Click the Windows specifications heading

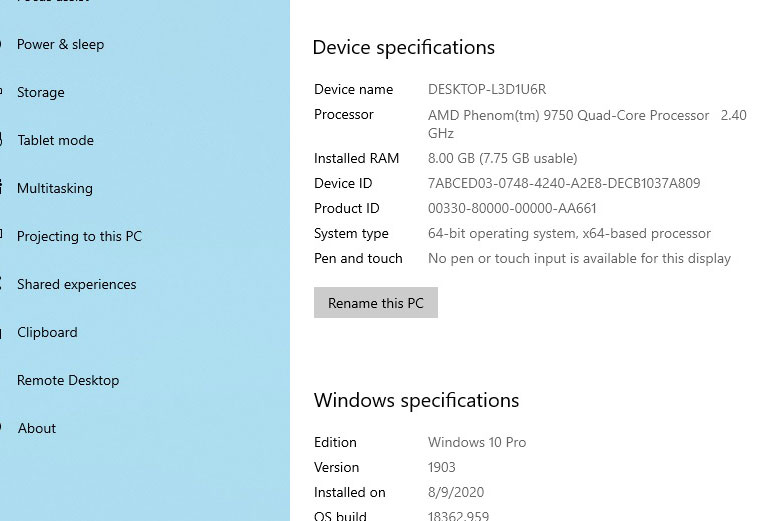tap(416, 400)
